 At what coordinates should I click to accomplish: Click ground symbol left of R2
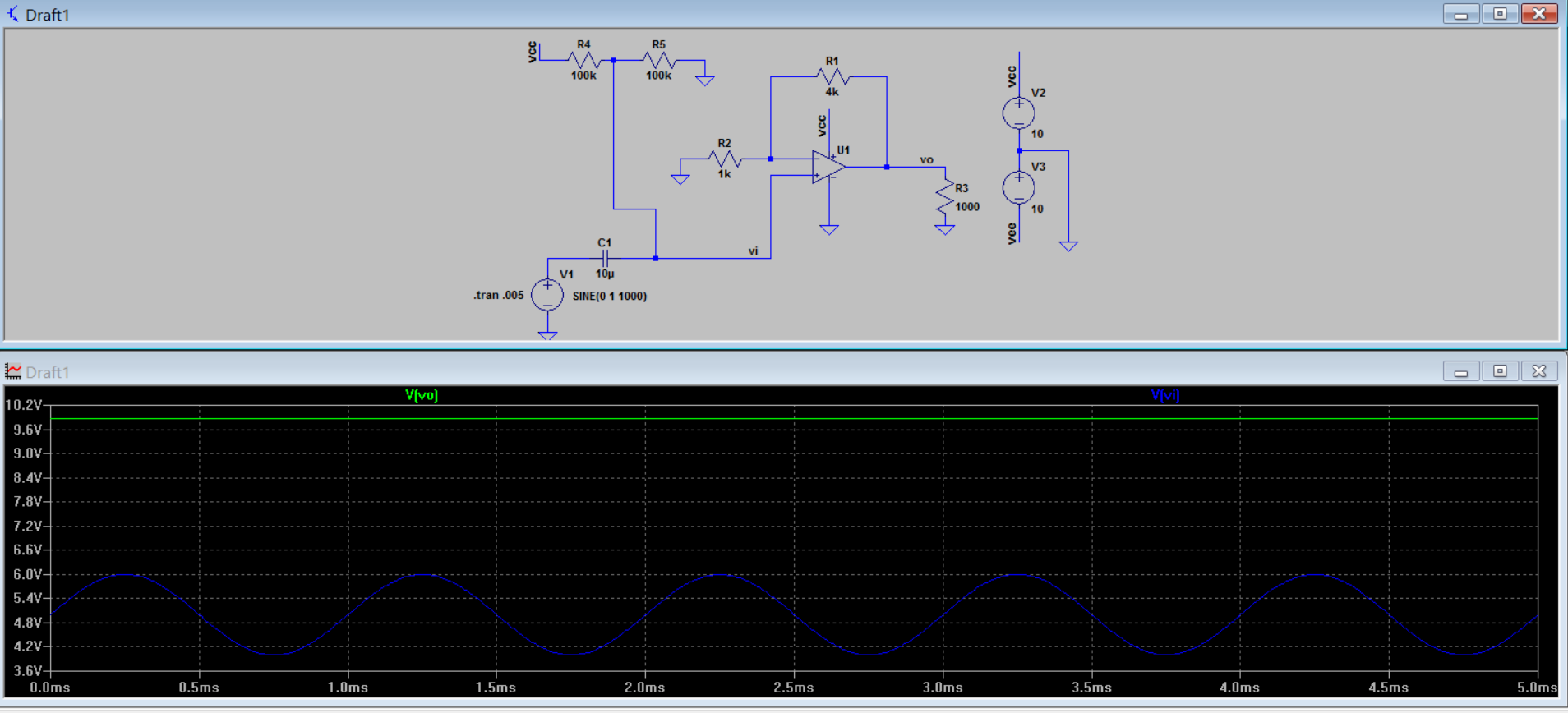point(680,178)
